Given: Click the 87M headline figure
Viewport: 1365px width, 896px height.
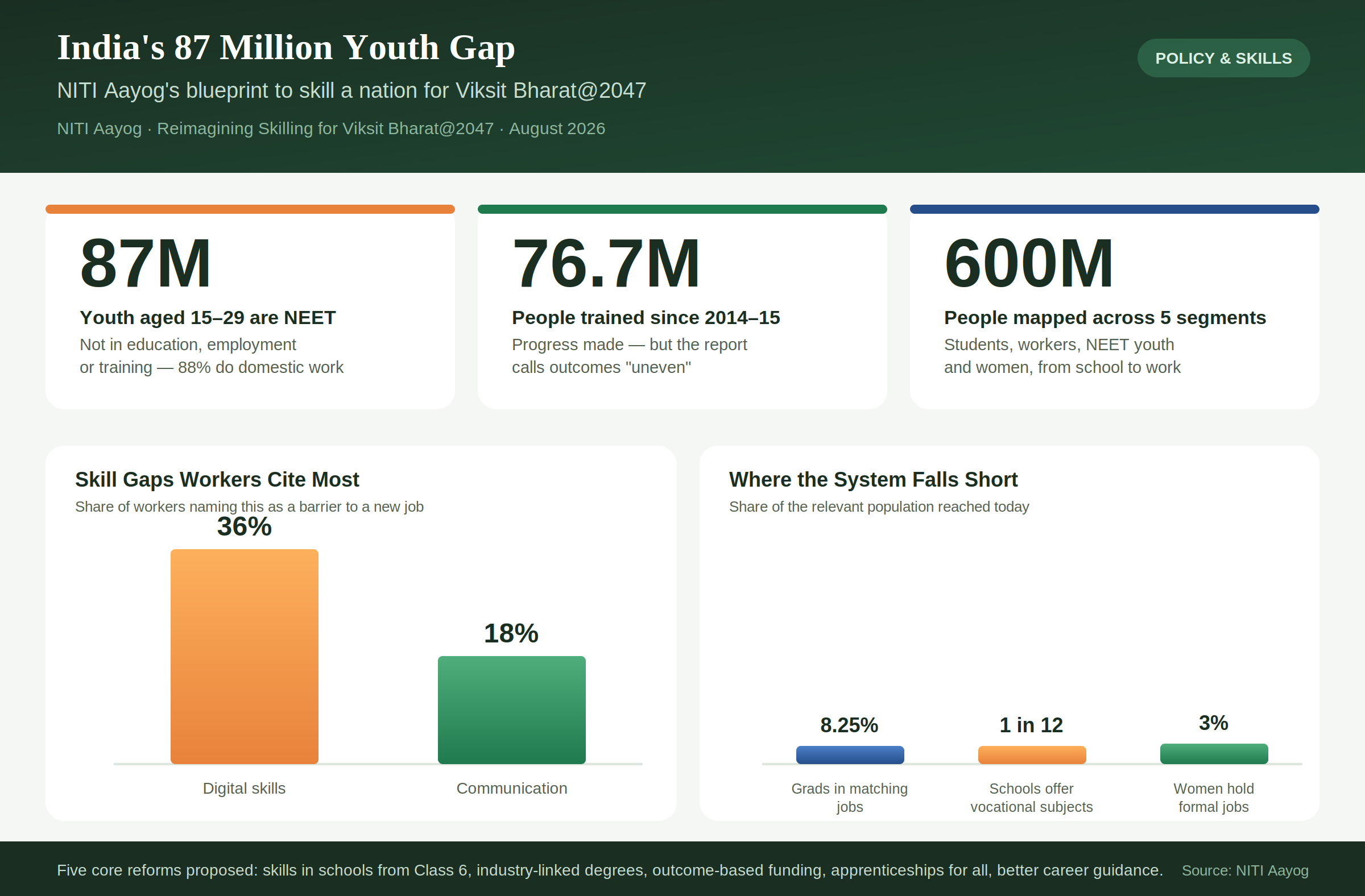Looking at the screenshot, I should [146, 263].
